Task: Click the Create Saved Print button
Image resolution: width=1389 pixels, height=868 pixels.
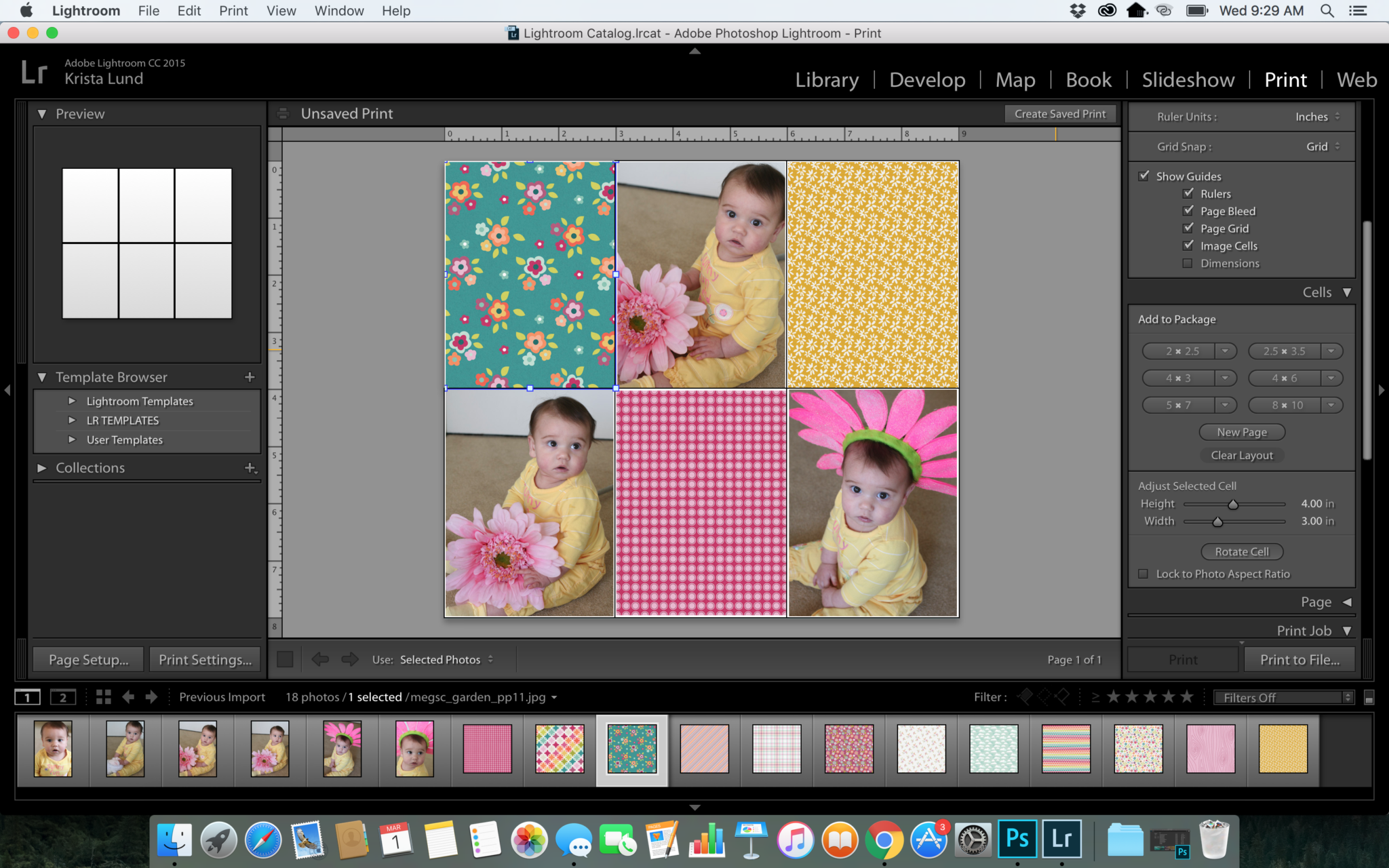Action: pyautogui.click(x=1059, y=113)
